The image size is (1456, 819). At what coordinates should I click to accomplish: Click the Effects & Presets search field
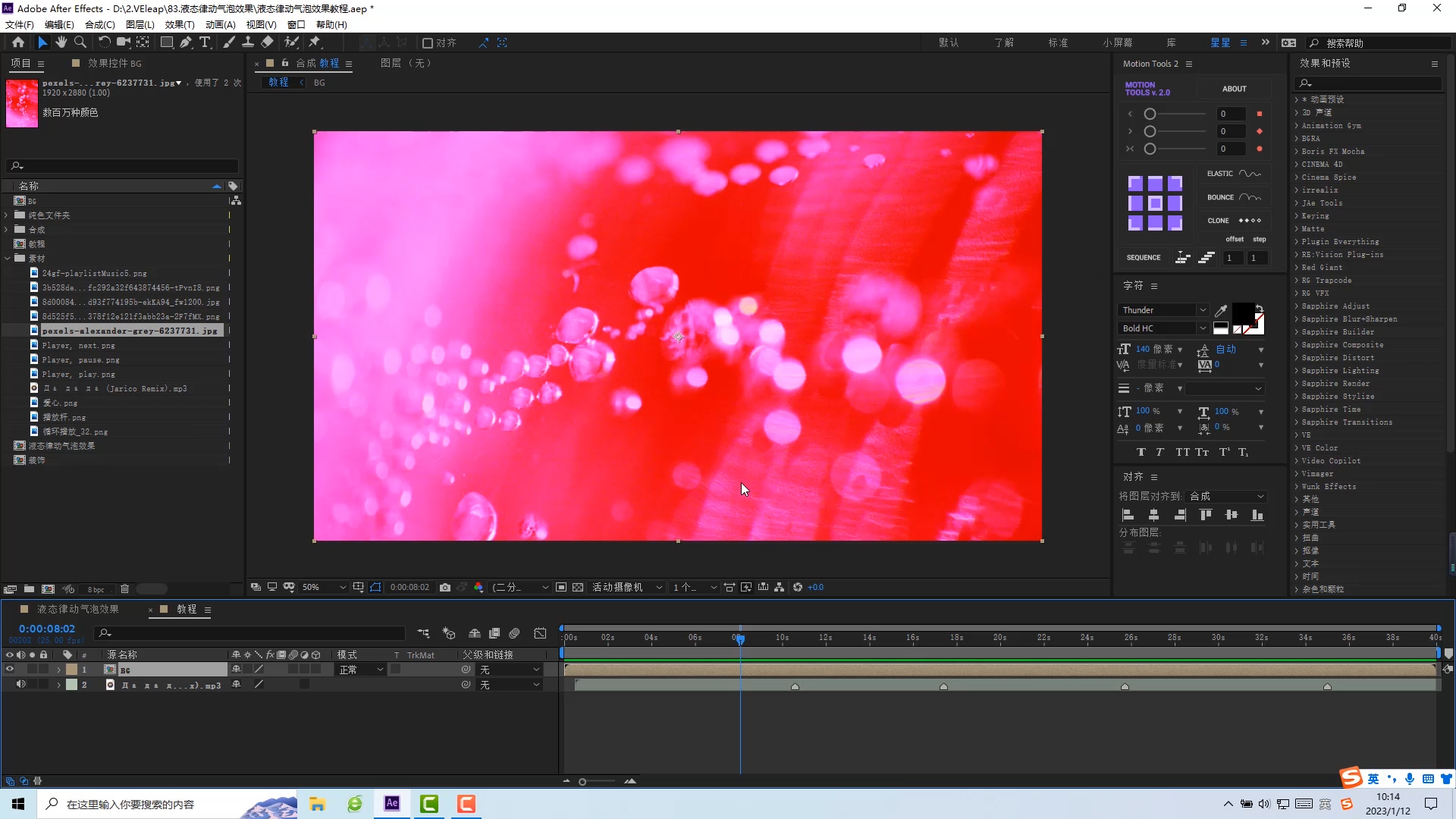tap(1369, 83)
